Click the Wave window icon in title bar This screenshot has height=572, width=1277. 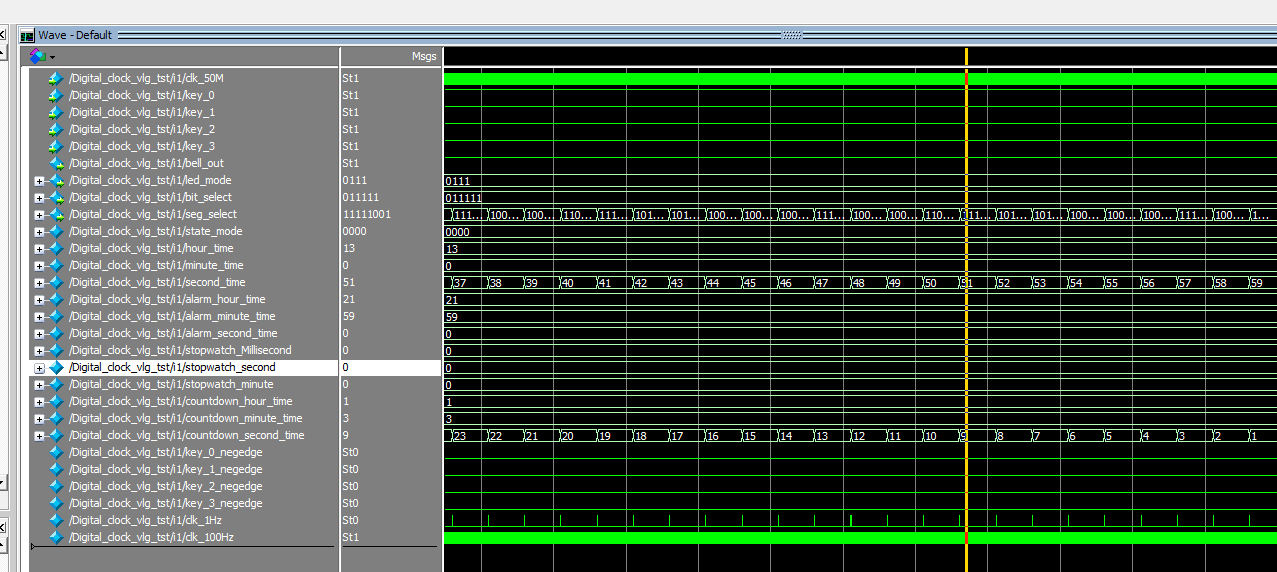click(27, 35)
